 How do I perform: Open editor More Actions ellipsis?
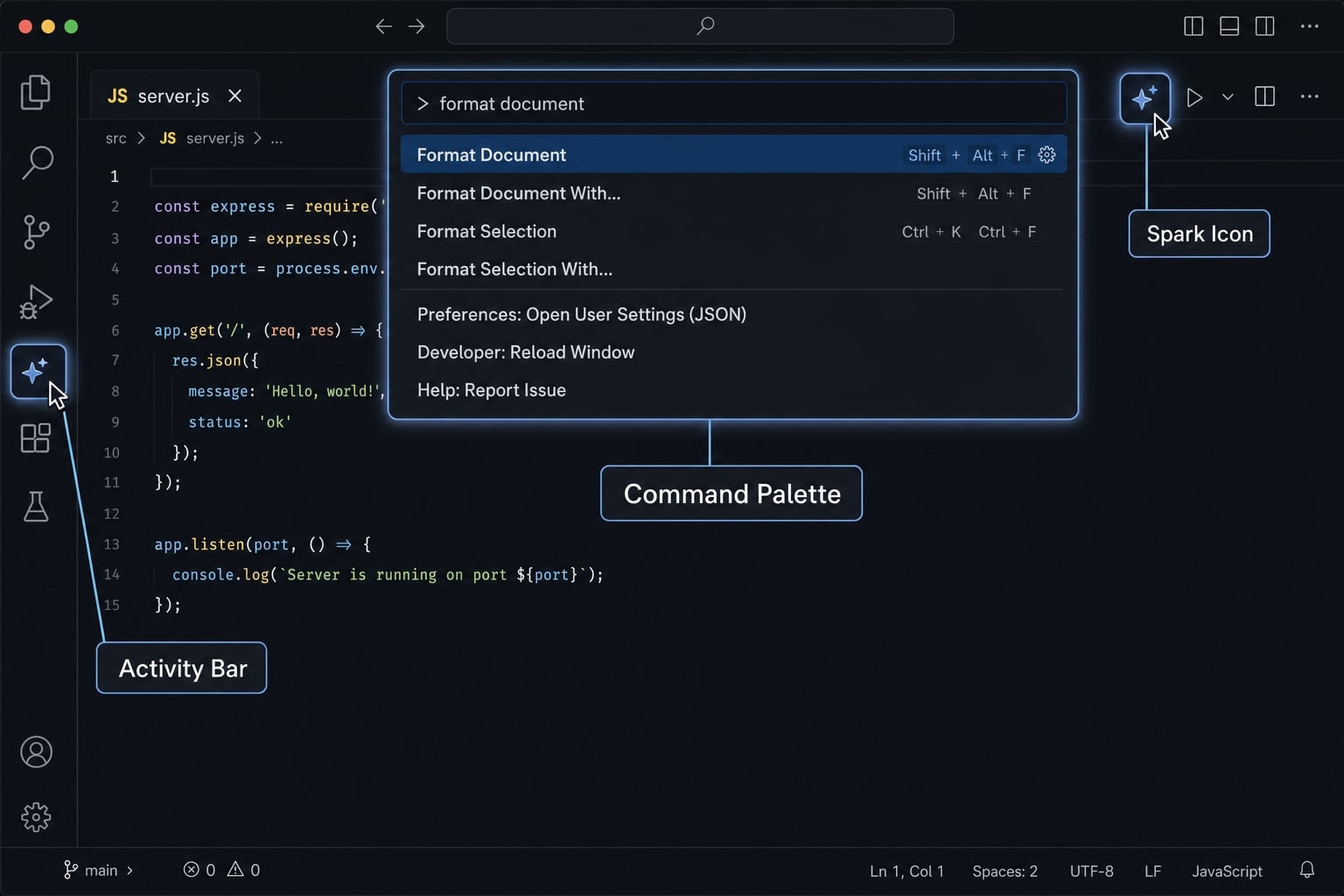[1309, 96]
